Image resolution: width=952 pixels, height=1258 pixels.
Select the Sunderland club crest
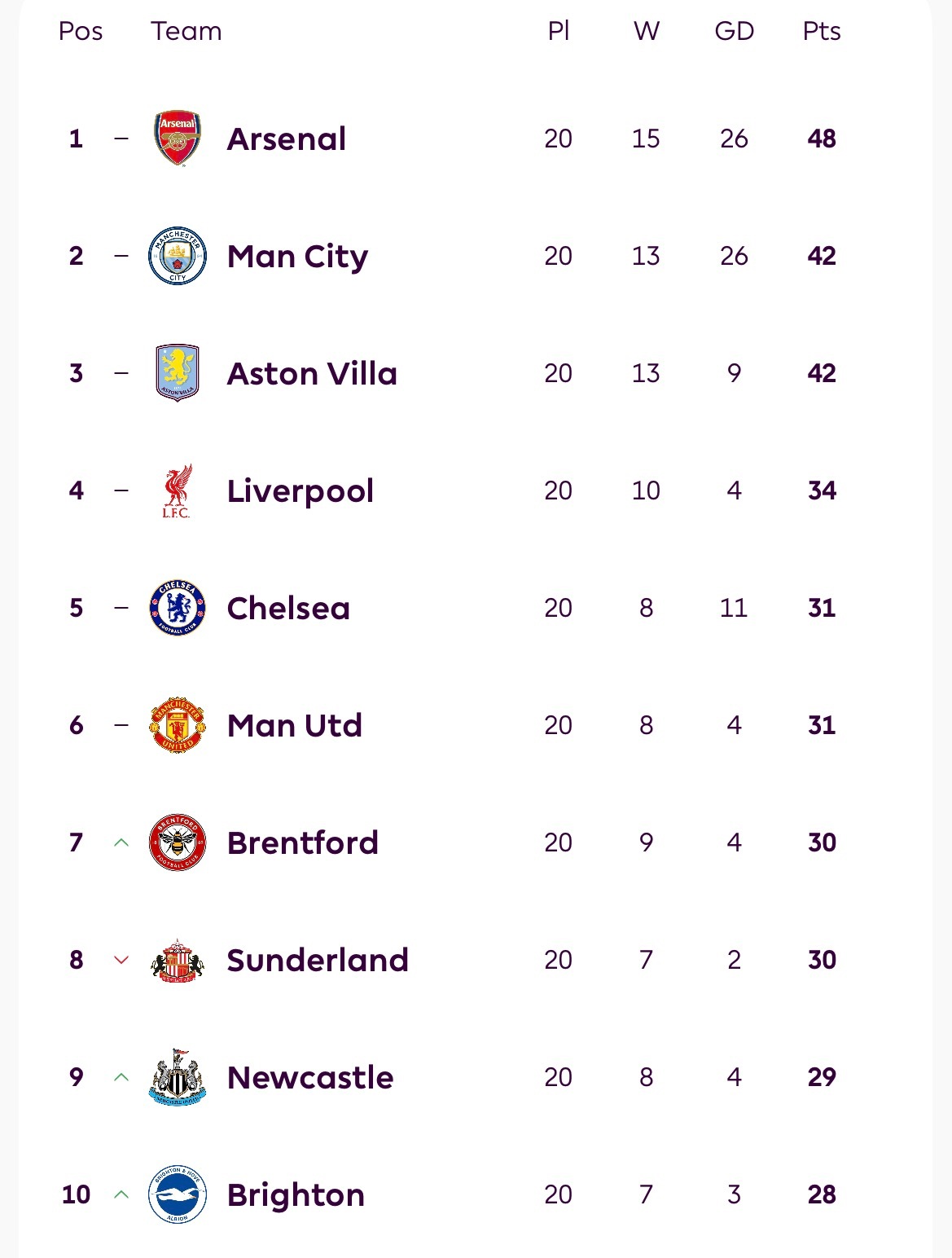pos(178,960)
